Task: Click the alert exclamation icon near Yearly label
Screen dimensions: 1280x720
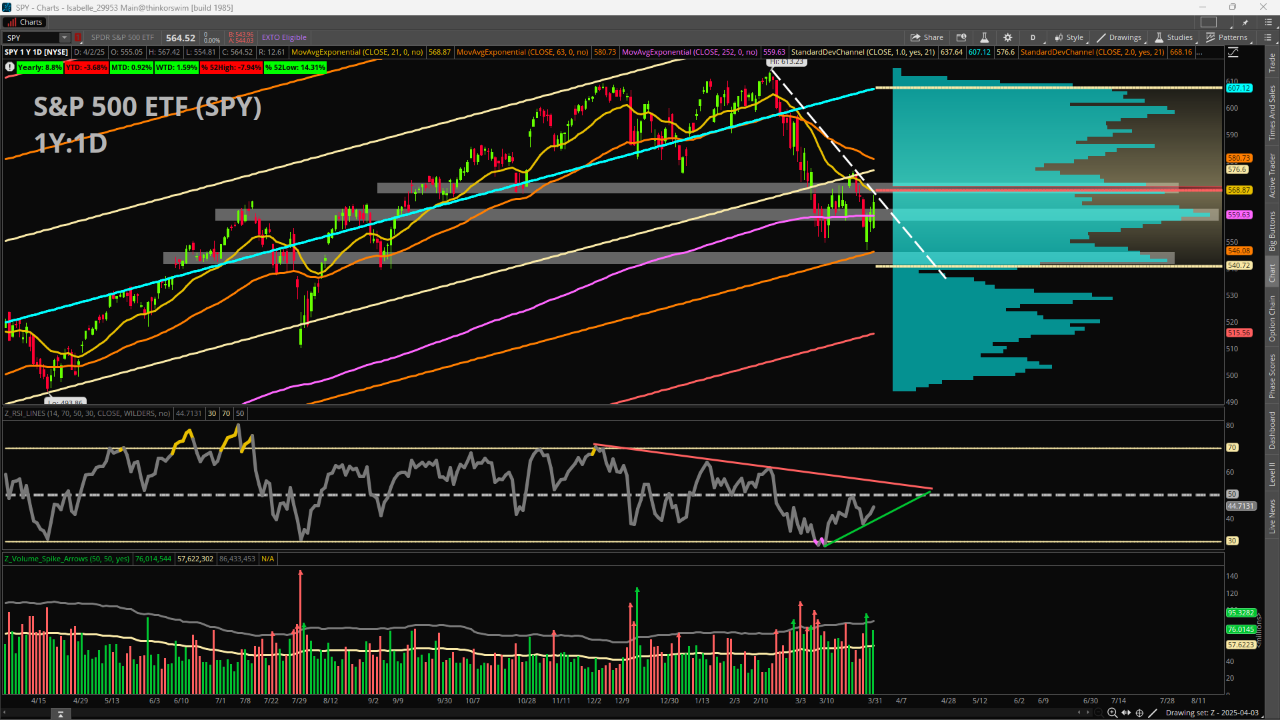Action: coord(10,67)
